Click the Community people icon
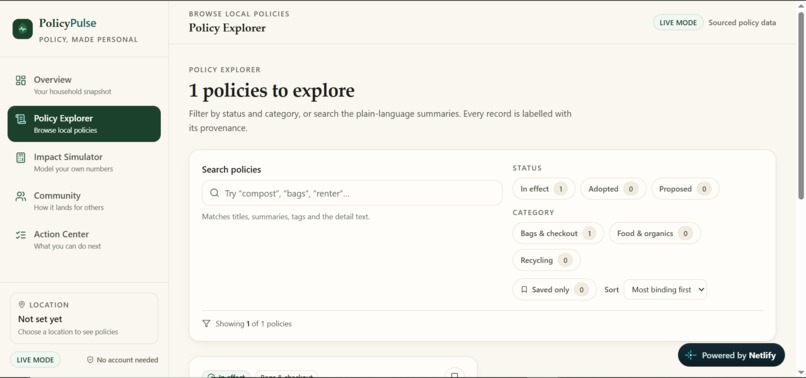The height and width of the screenshot is (378, 806). pyautogui.click(x=21, y=196)
